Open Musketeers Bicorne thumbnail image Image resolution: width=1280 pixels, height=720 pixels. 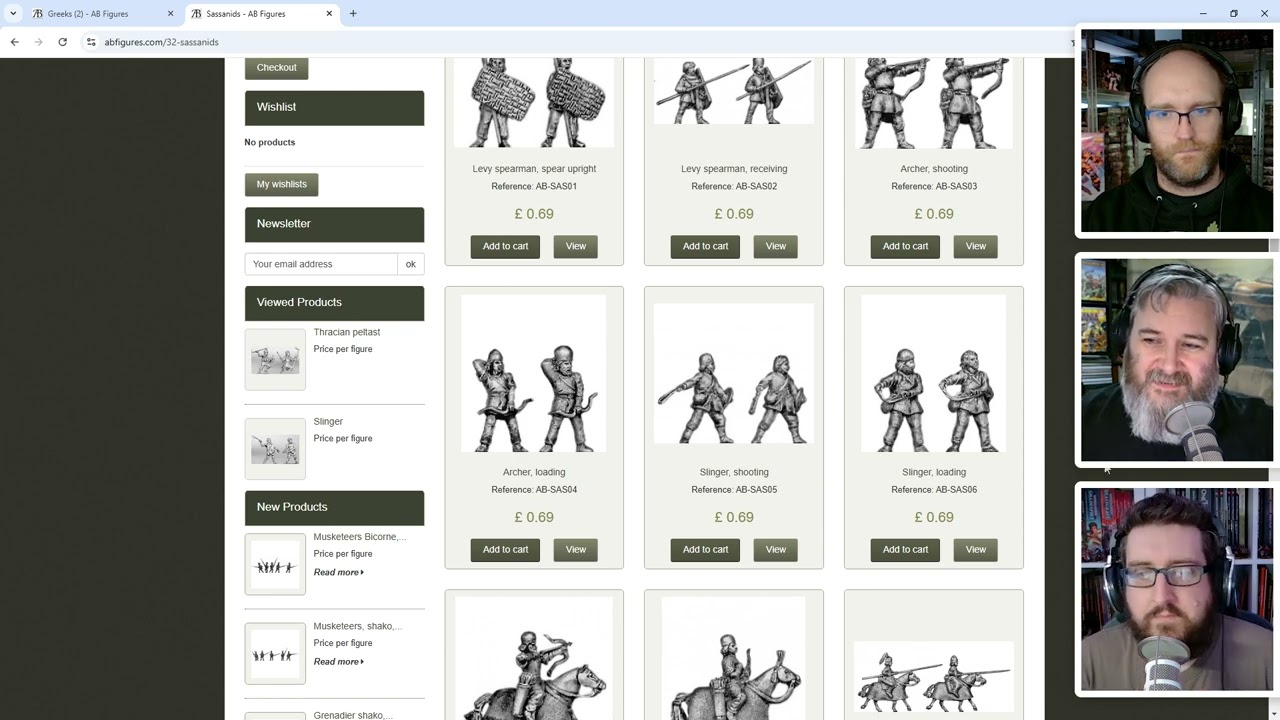click(x=275, y=564)
